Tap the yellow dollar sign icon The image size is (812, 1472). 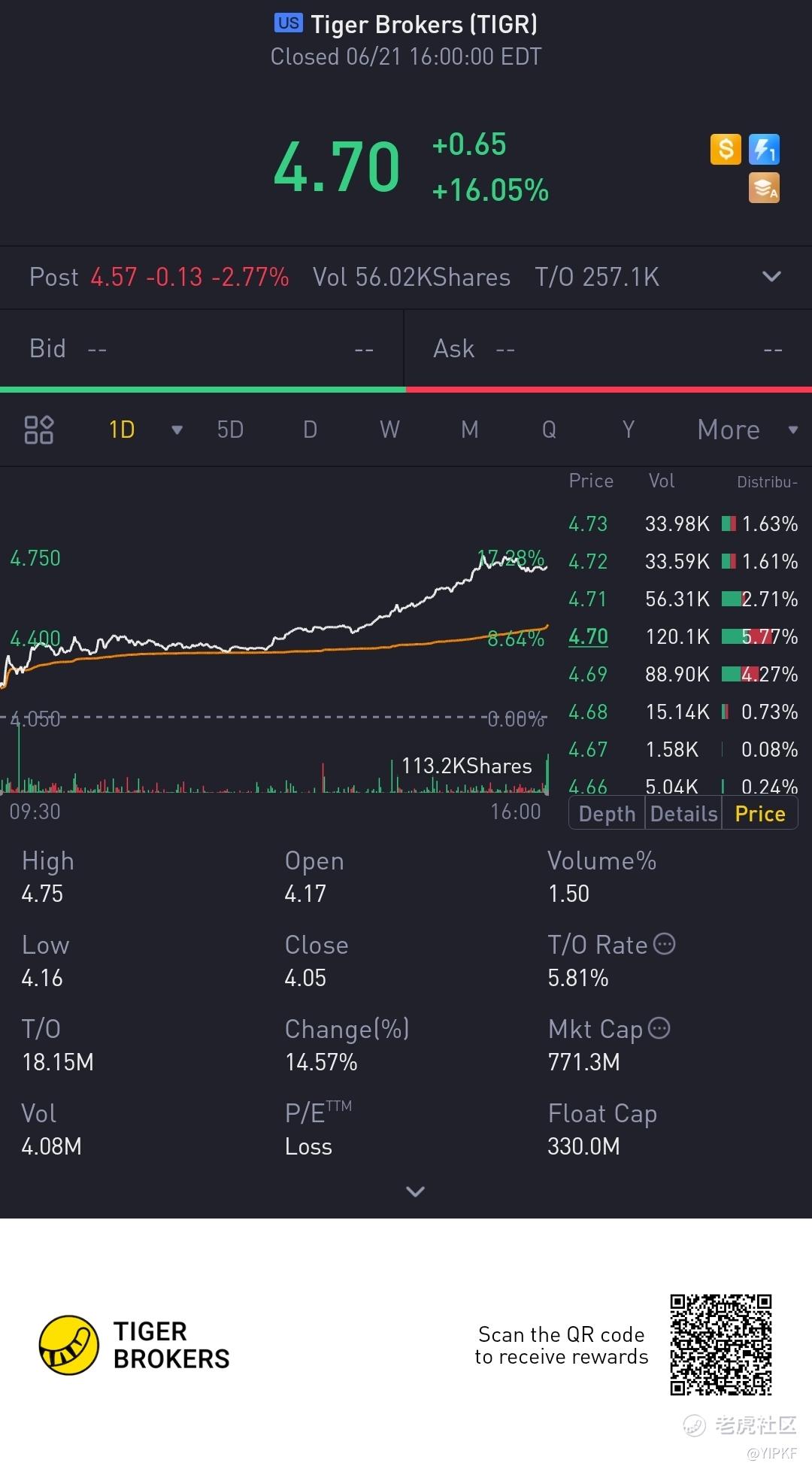point(726,149)
